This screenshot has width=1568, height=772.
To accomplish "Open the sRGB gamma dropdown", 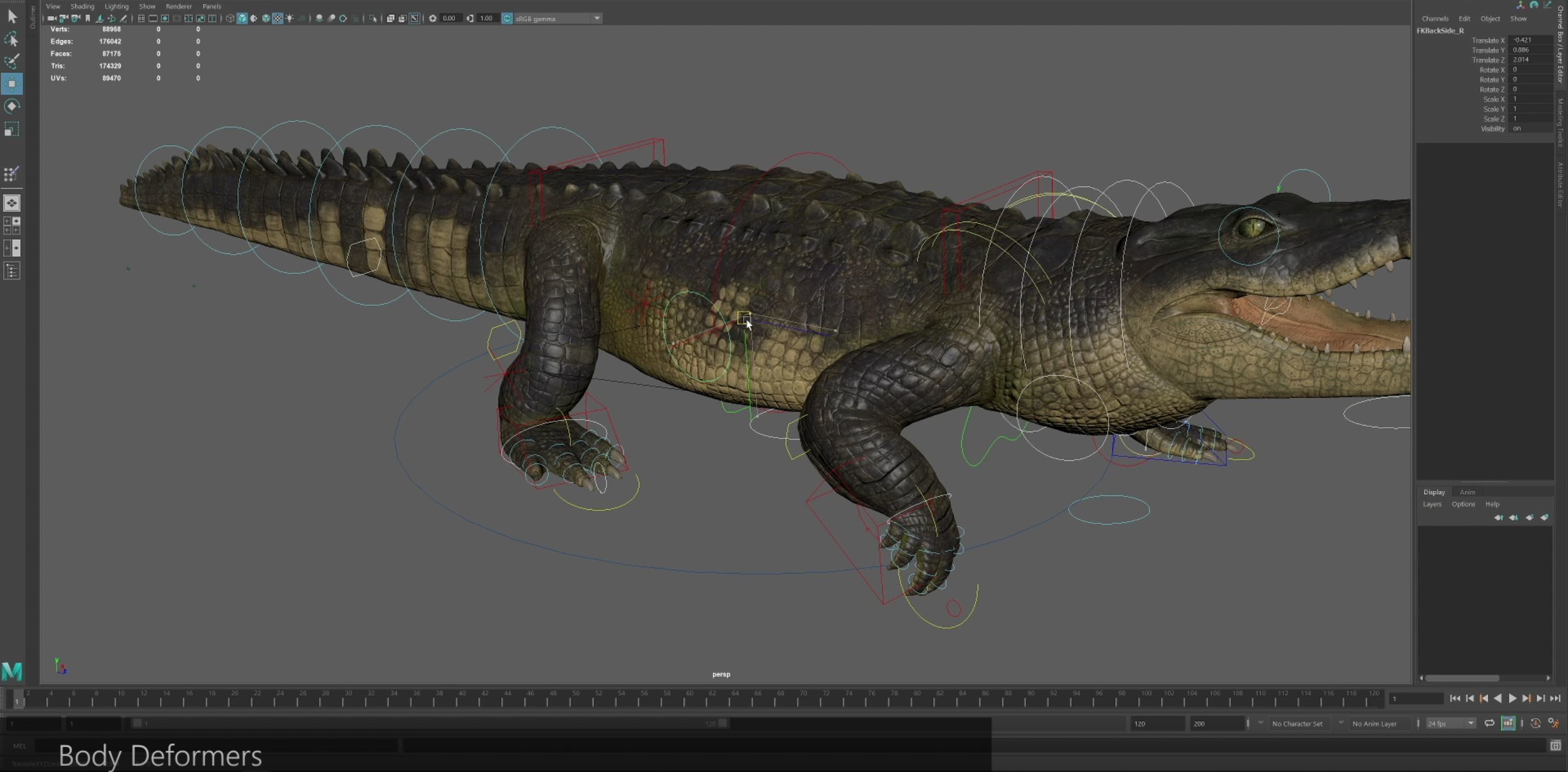I will click(x=558, y=18).
